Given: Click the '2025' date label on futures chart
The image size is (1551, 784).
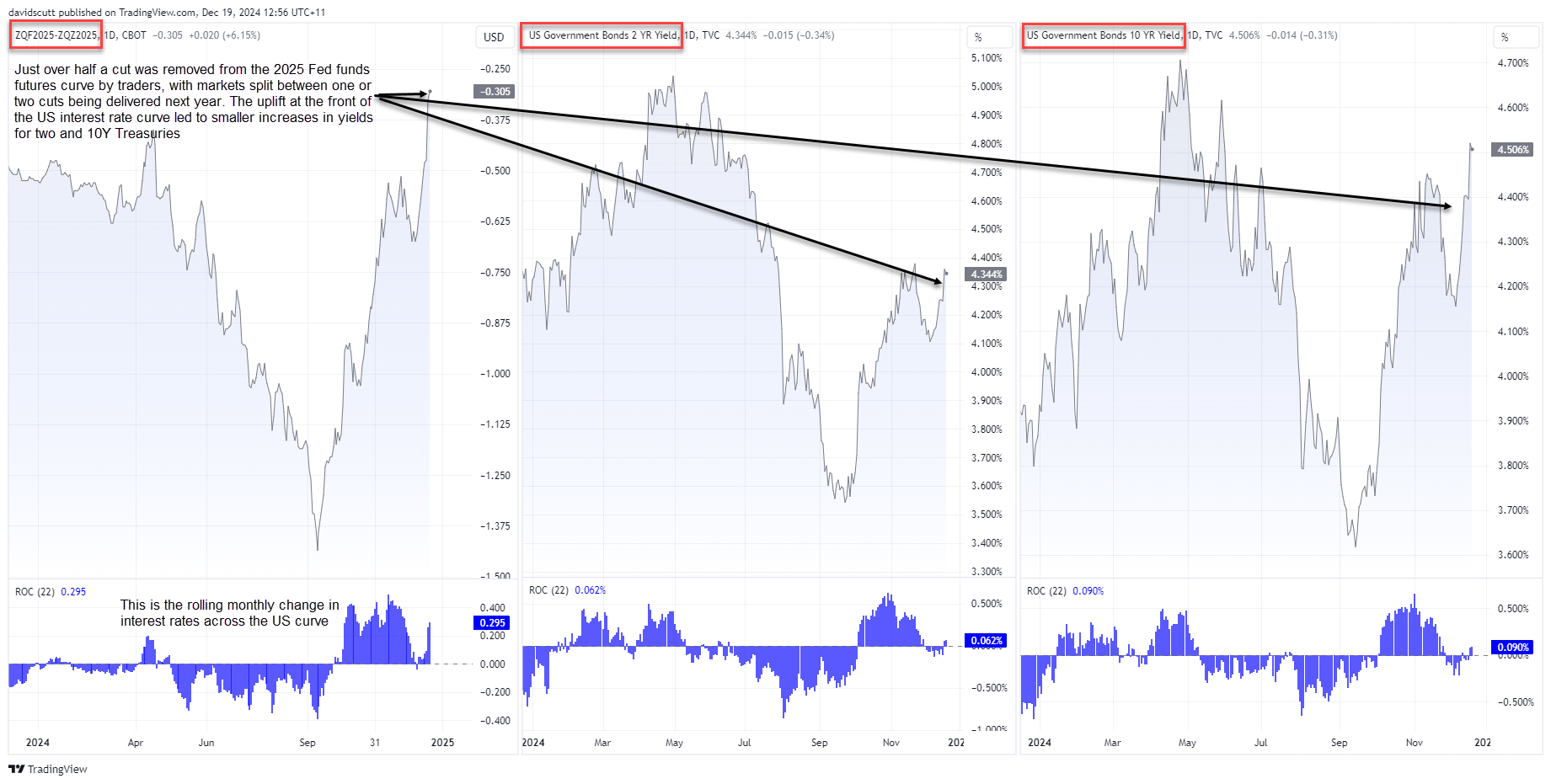Looking at the screenshot, I should [442, 743].
